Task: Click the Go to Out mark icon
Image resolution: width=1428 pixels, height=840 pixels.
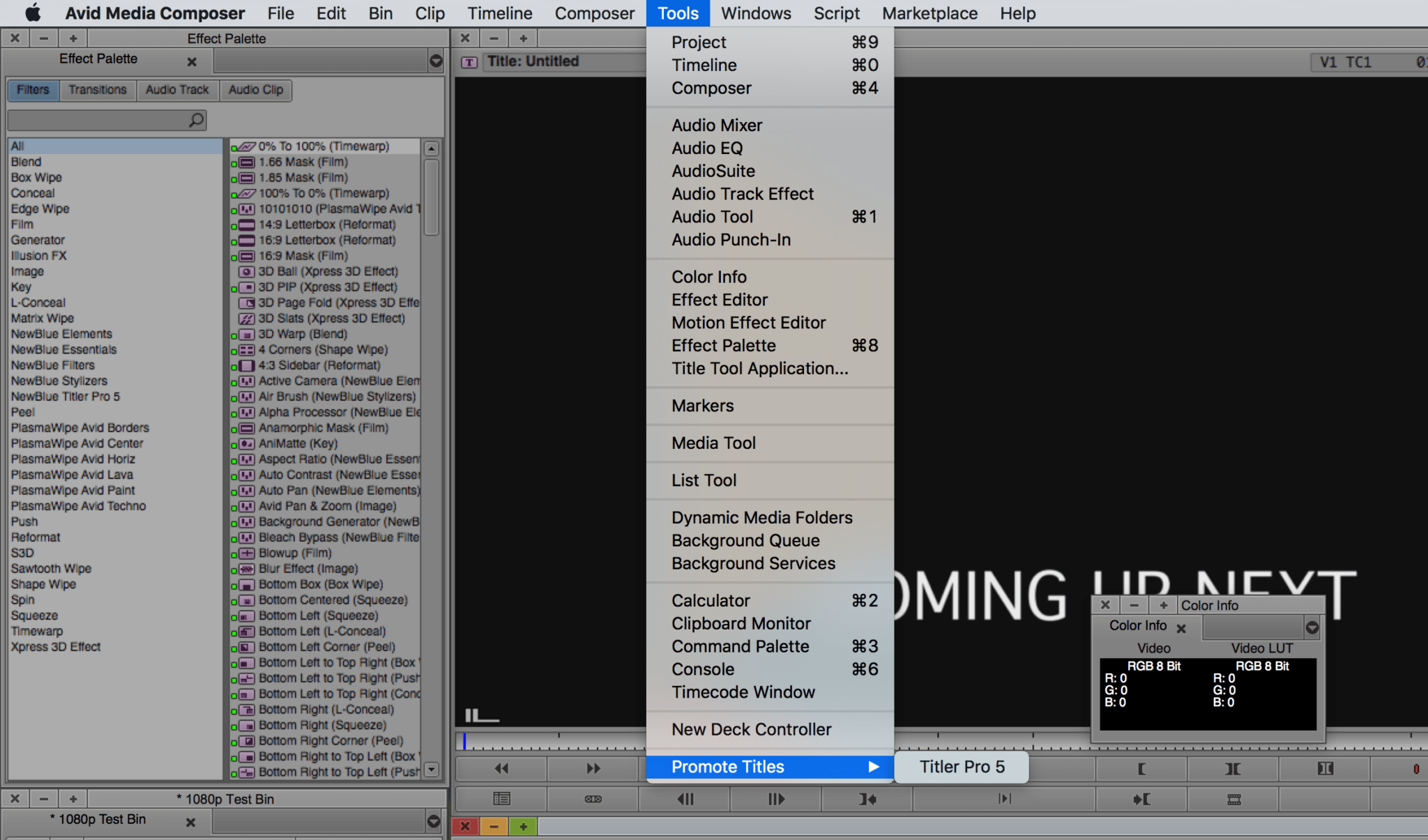Action: pyautogui.click(x=867, y=799)
